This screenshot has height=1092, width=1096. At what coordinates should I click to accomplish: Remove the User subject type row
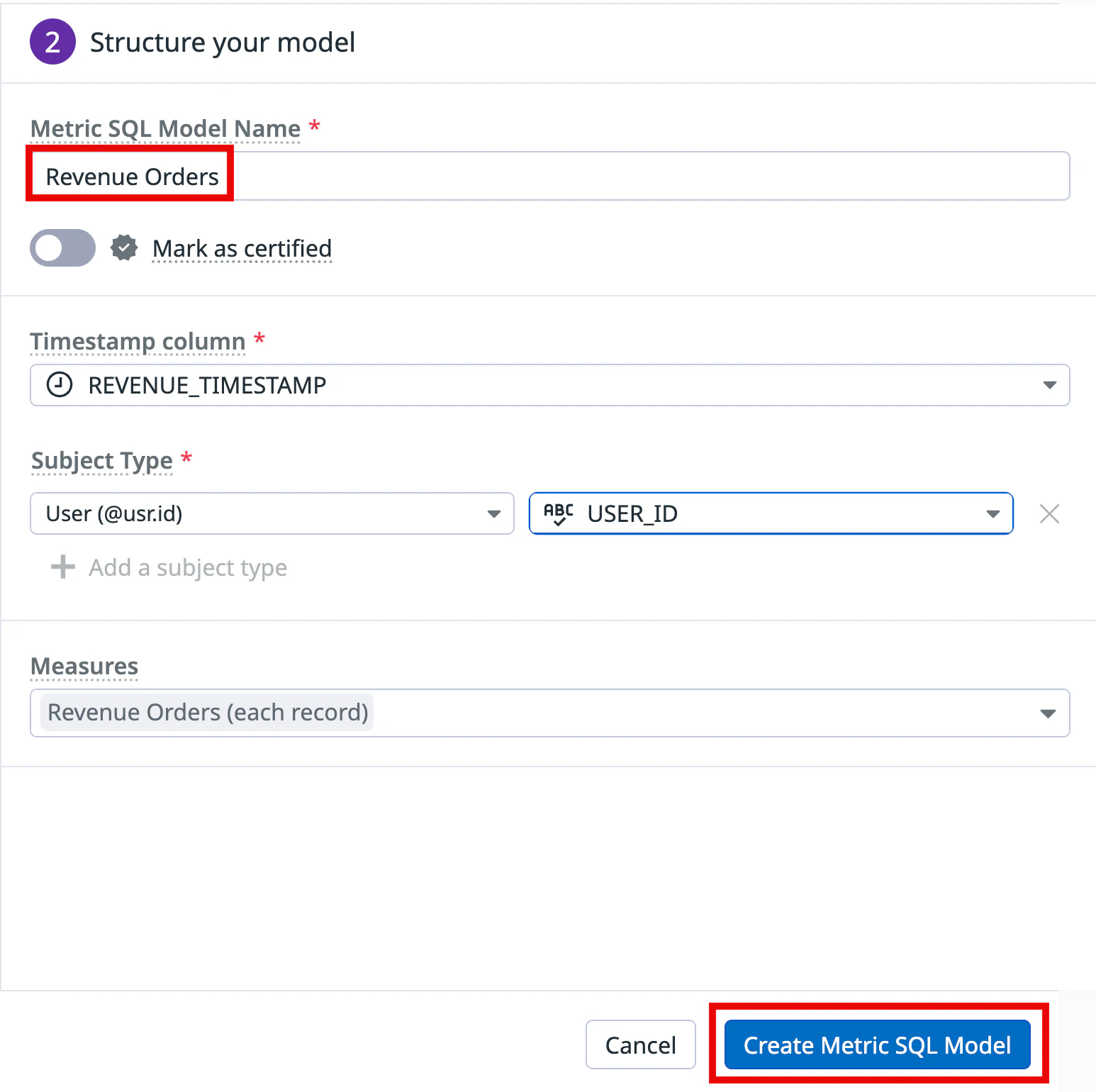(1049, 513)
